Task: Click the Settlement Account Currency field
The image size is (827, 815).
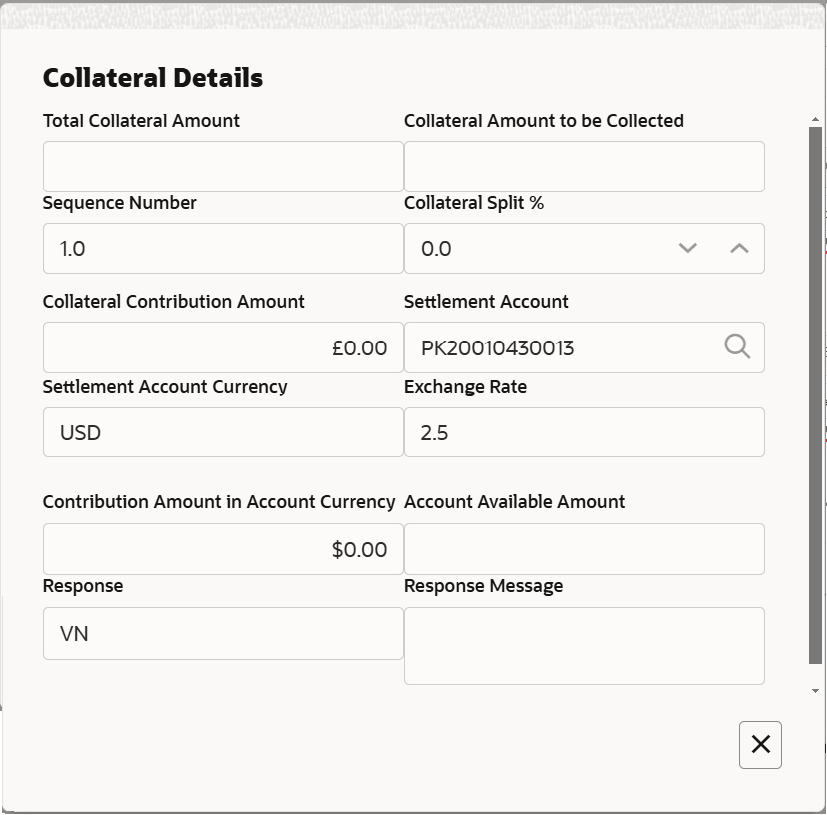Action: point(223,432)
